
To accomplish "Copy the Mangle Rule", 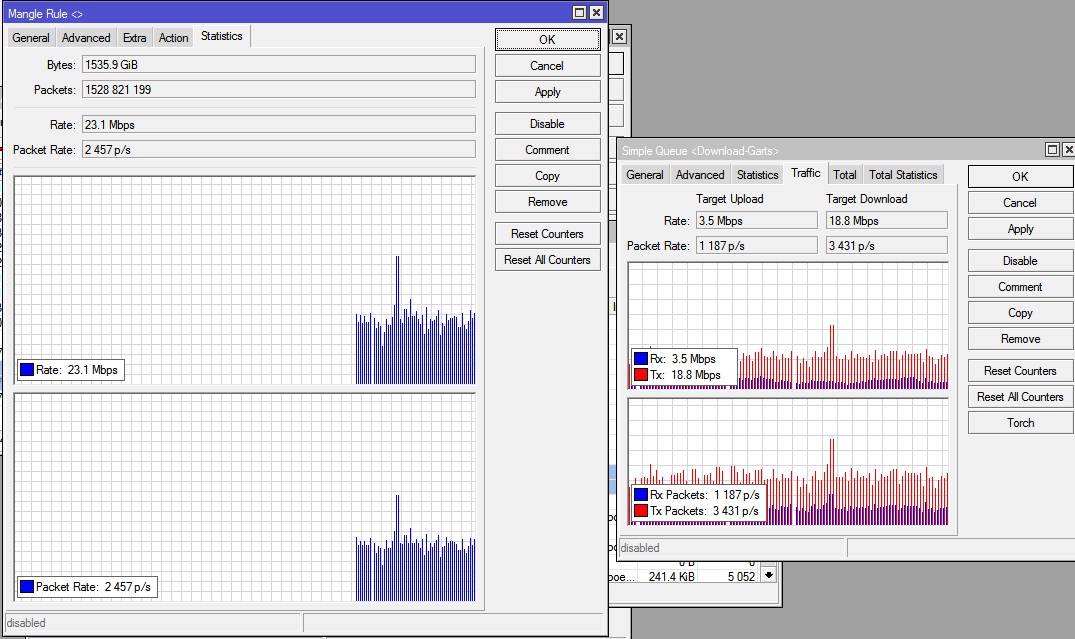I will pyautogui.click(x=547, y=176).
